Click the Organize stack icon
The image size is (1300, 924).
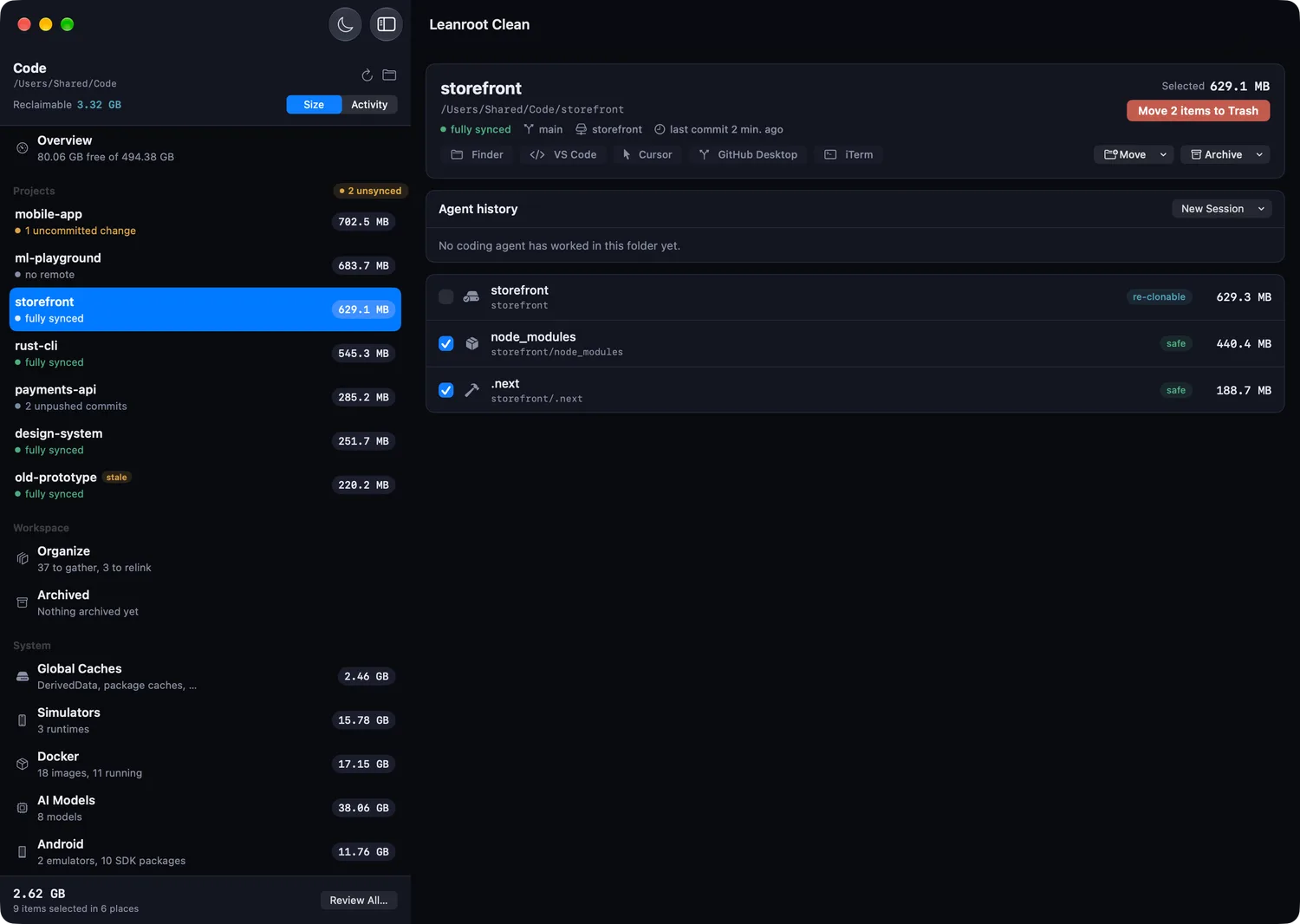(x=23, y=559)
